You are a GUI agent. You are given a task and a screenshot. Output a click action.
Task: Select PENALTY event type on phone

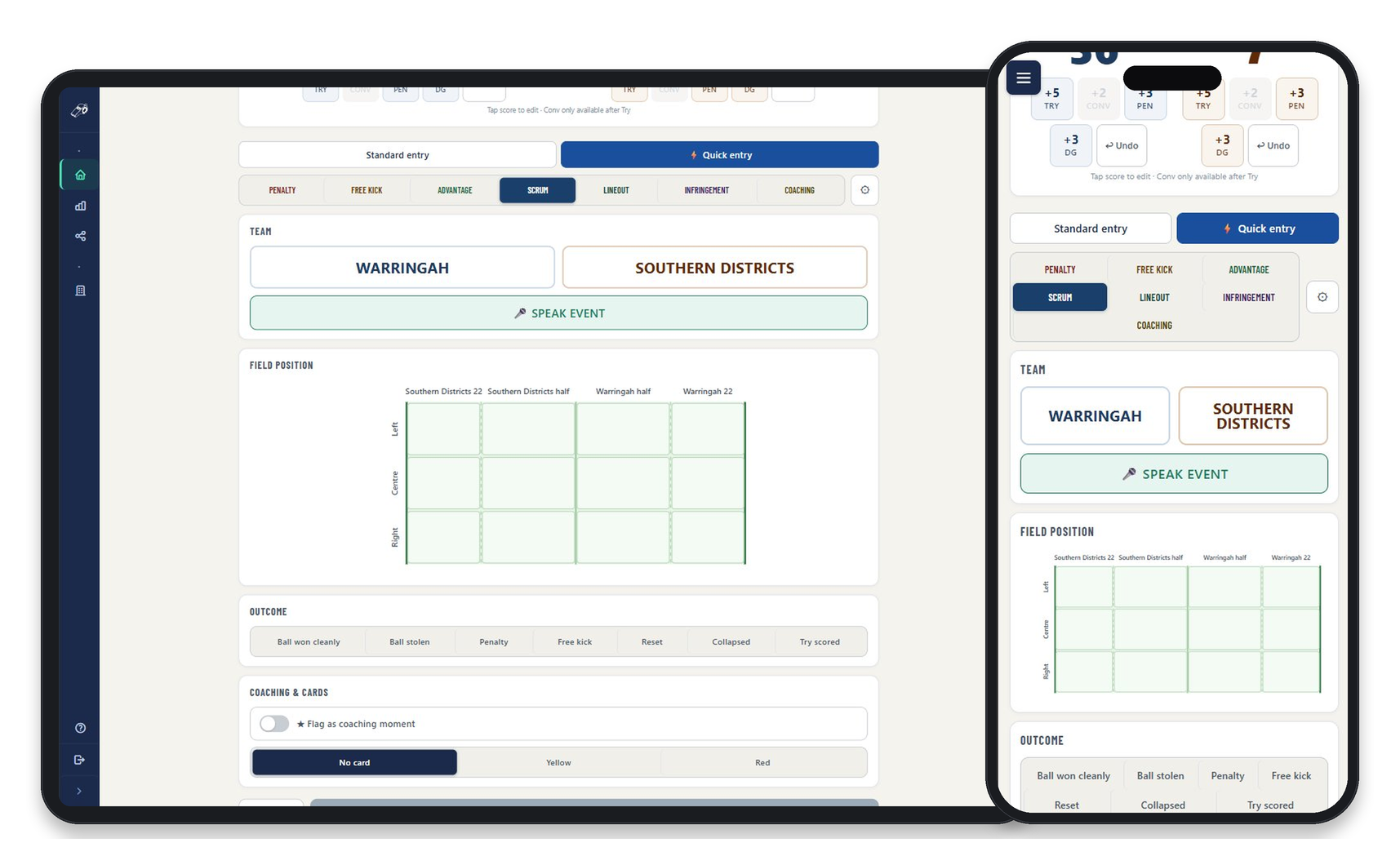coord(1060,269)
